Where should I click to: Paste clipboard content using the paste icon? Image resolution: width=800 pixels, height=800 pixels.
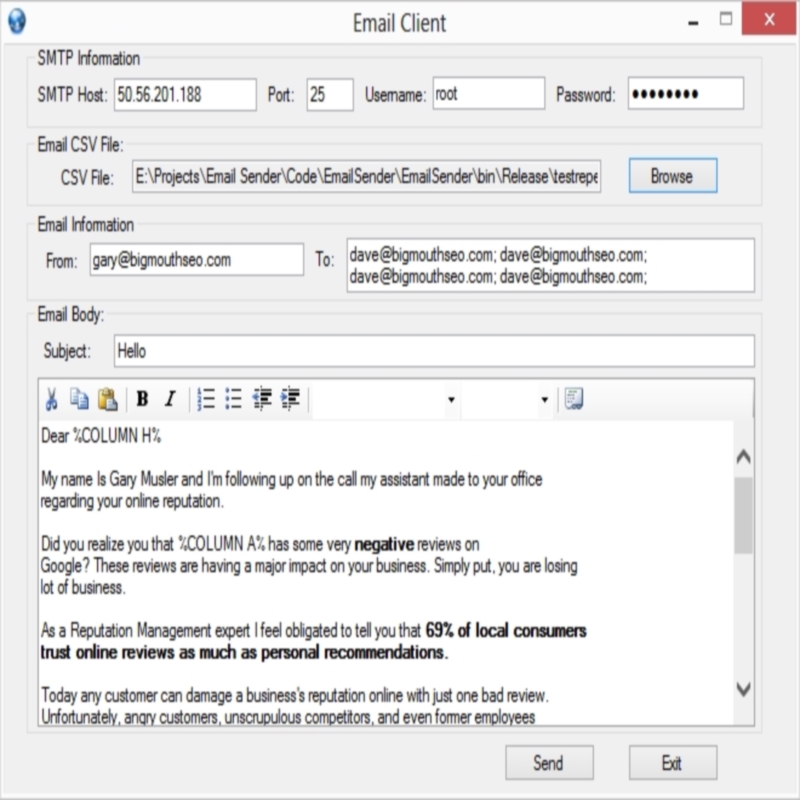[108, 399]
